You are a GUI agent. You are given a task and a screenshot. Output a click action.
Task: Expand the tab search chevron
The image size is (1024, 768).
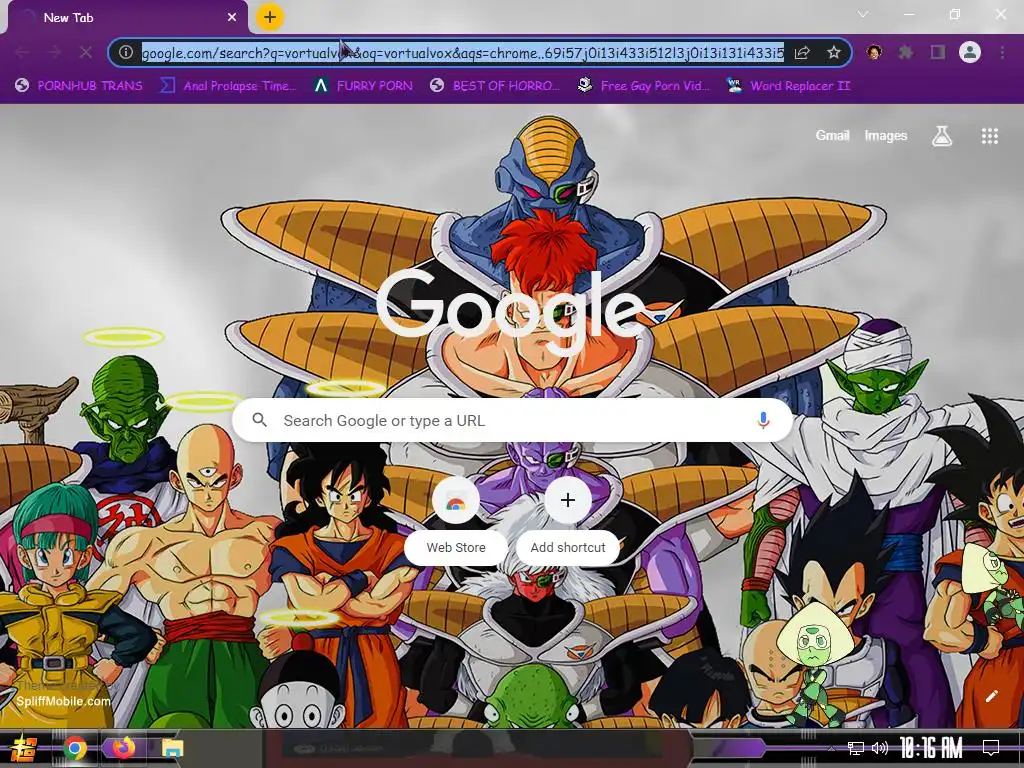point(863,14)
